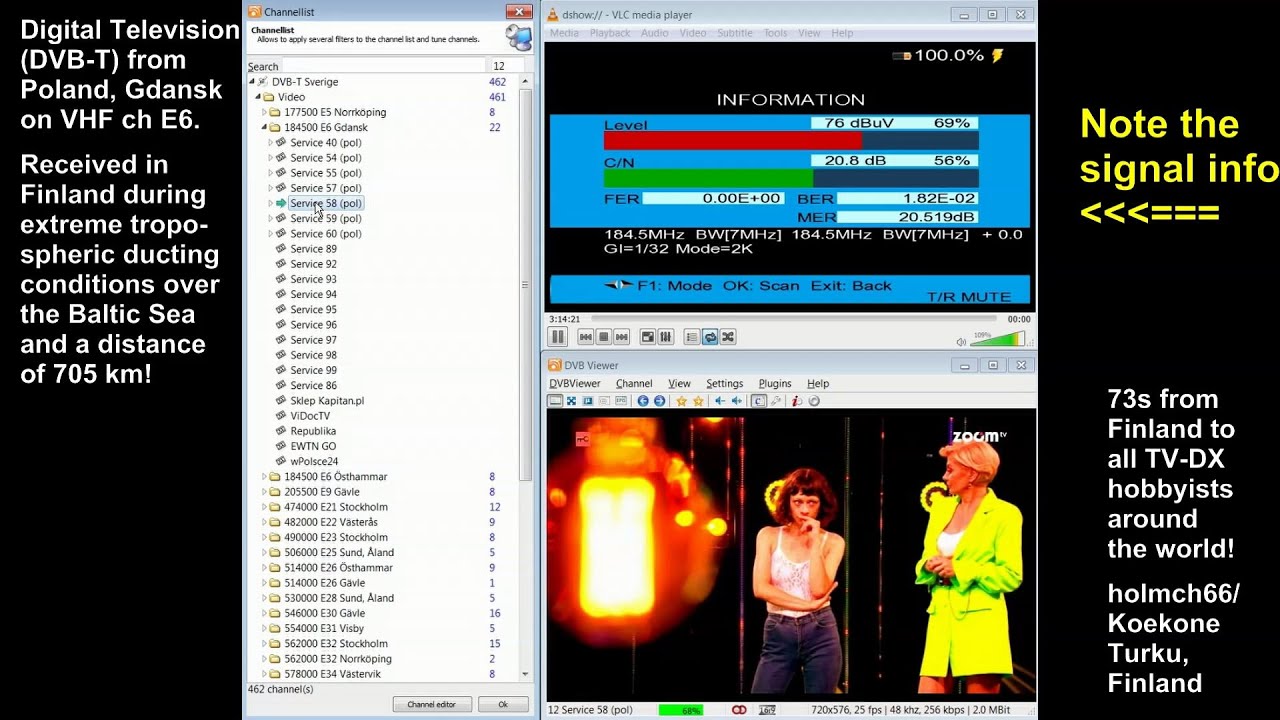Expand 184500 E6 Östhammar folder

click(264, 477)
